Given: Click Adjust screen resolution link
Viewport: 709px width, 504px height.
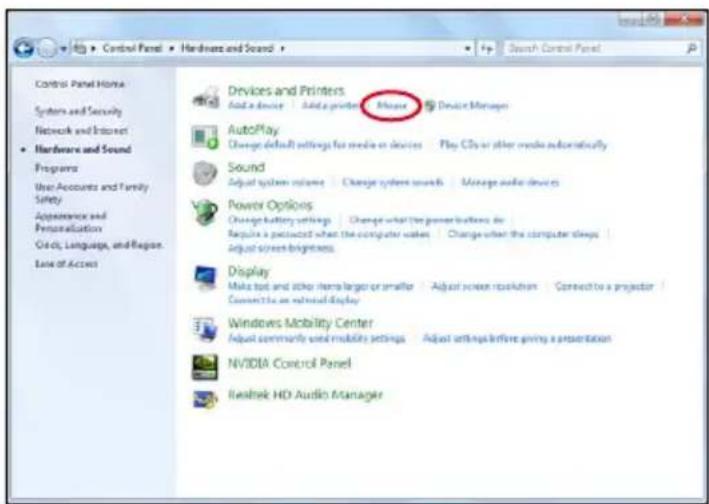Looking at the screenshot, I should [x=484, y=287].
